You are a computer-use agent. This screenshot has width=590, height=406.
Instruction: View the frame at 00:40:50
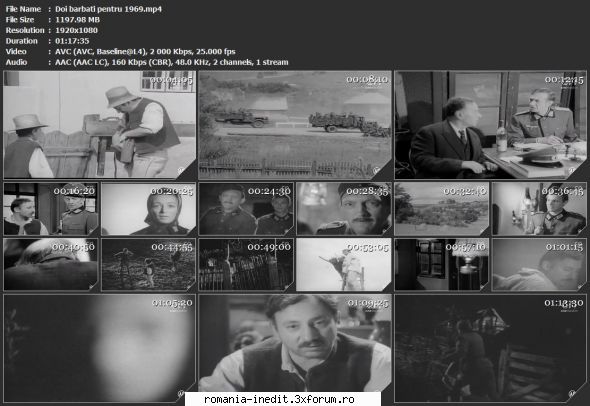(x=51, y=265)
